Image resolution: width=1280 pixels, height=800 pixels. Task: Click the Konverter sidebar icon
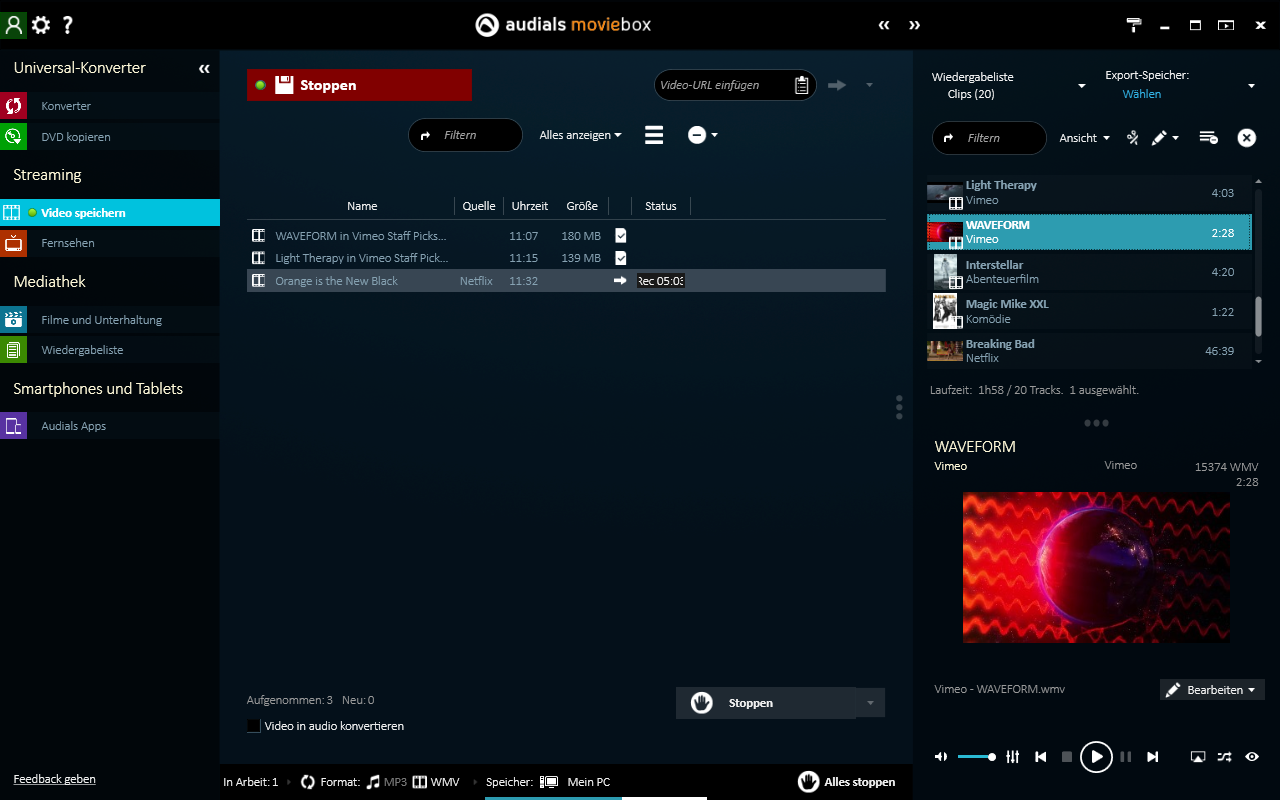14,106
